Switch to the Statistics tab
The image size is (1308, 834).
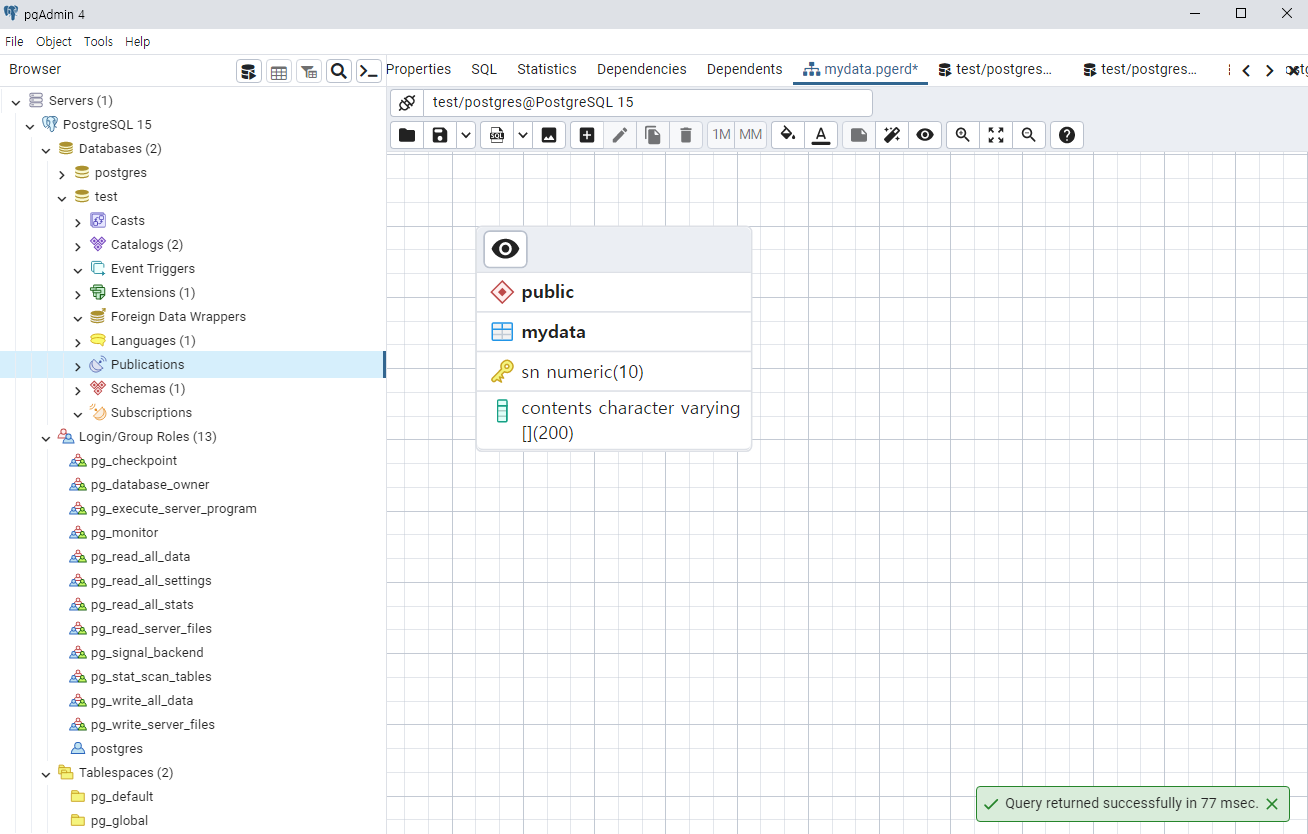[547, 69]
